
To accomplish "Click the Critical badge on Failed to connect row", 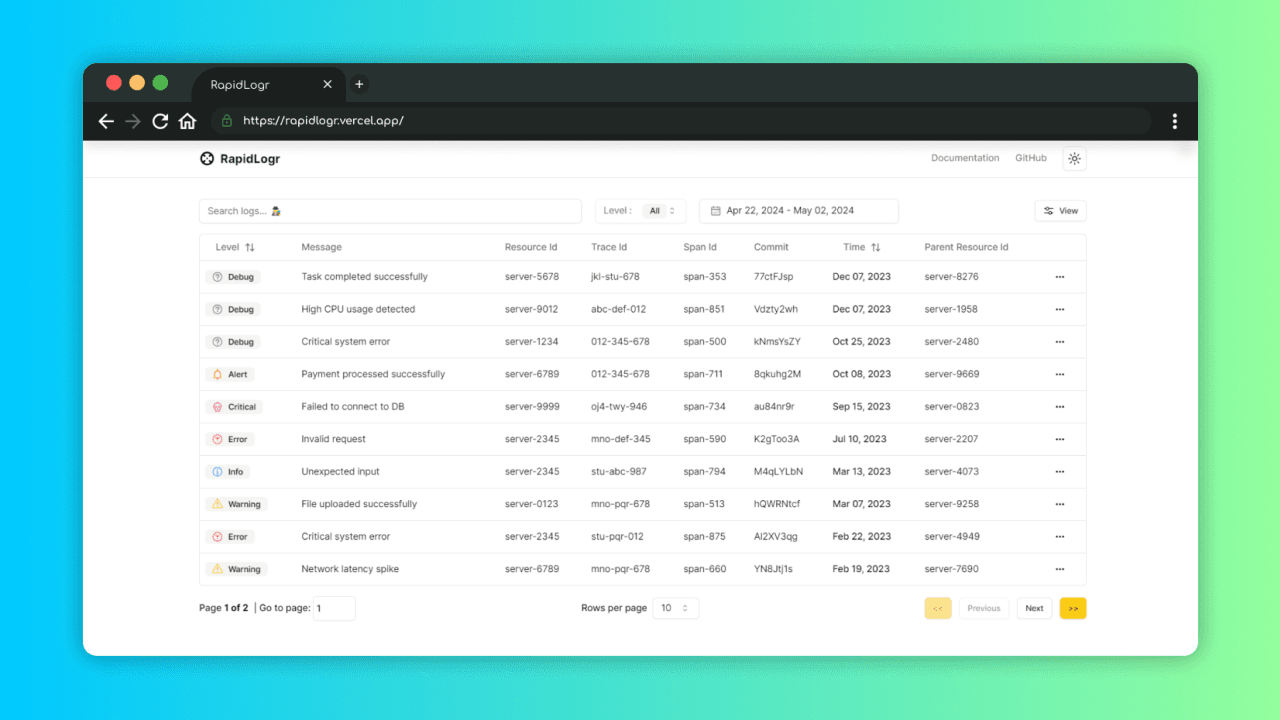I will [x=234, y=406].
